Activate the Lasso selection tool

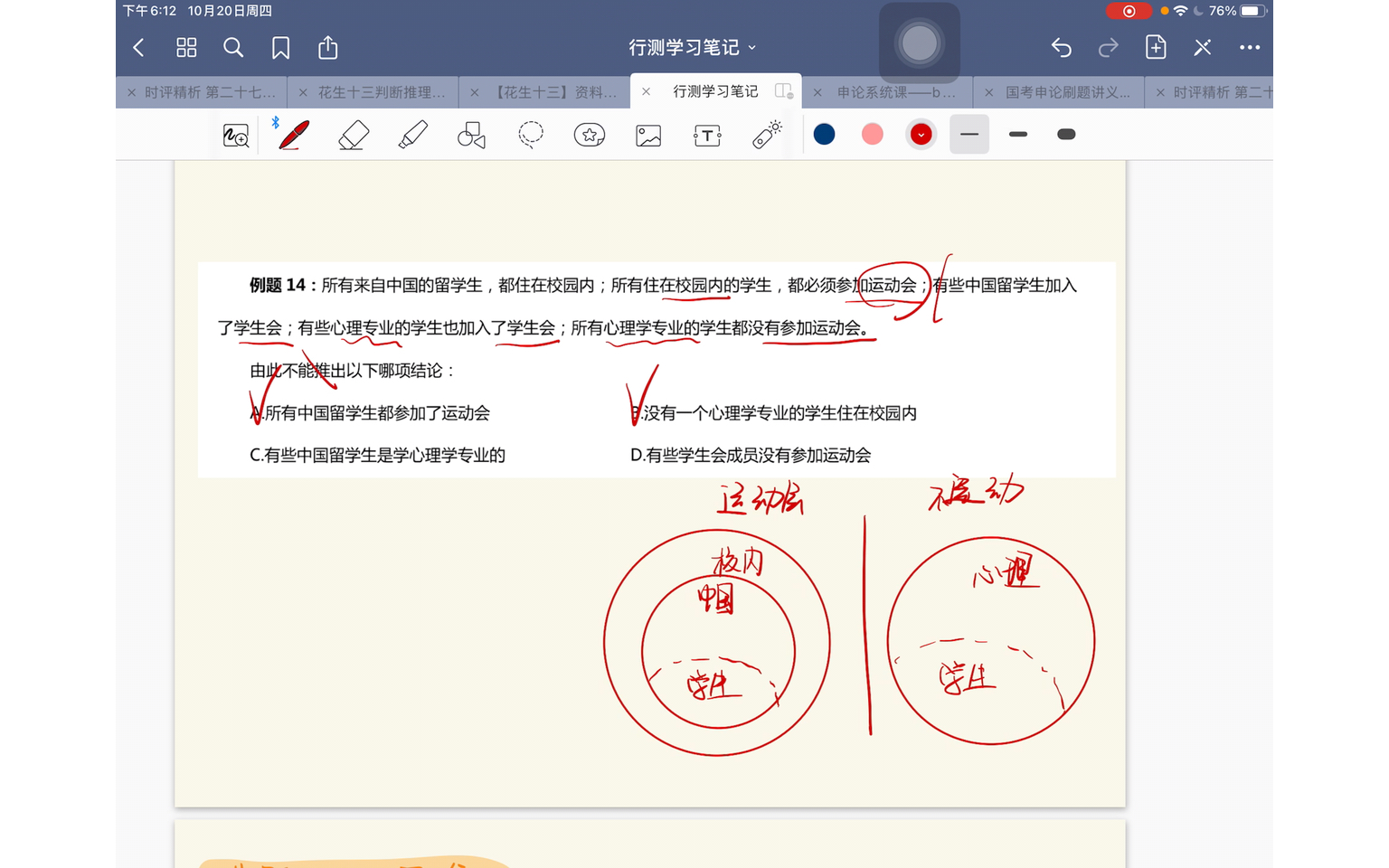point(530,134)
